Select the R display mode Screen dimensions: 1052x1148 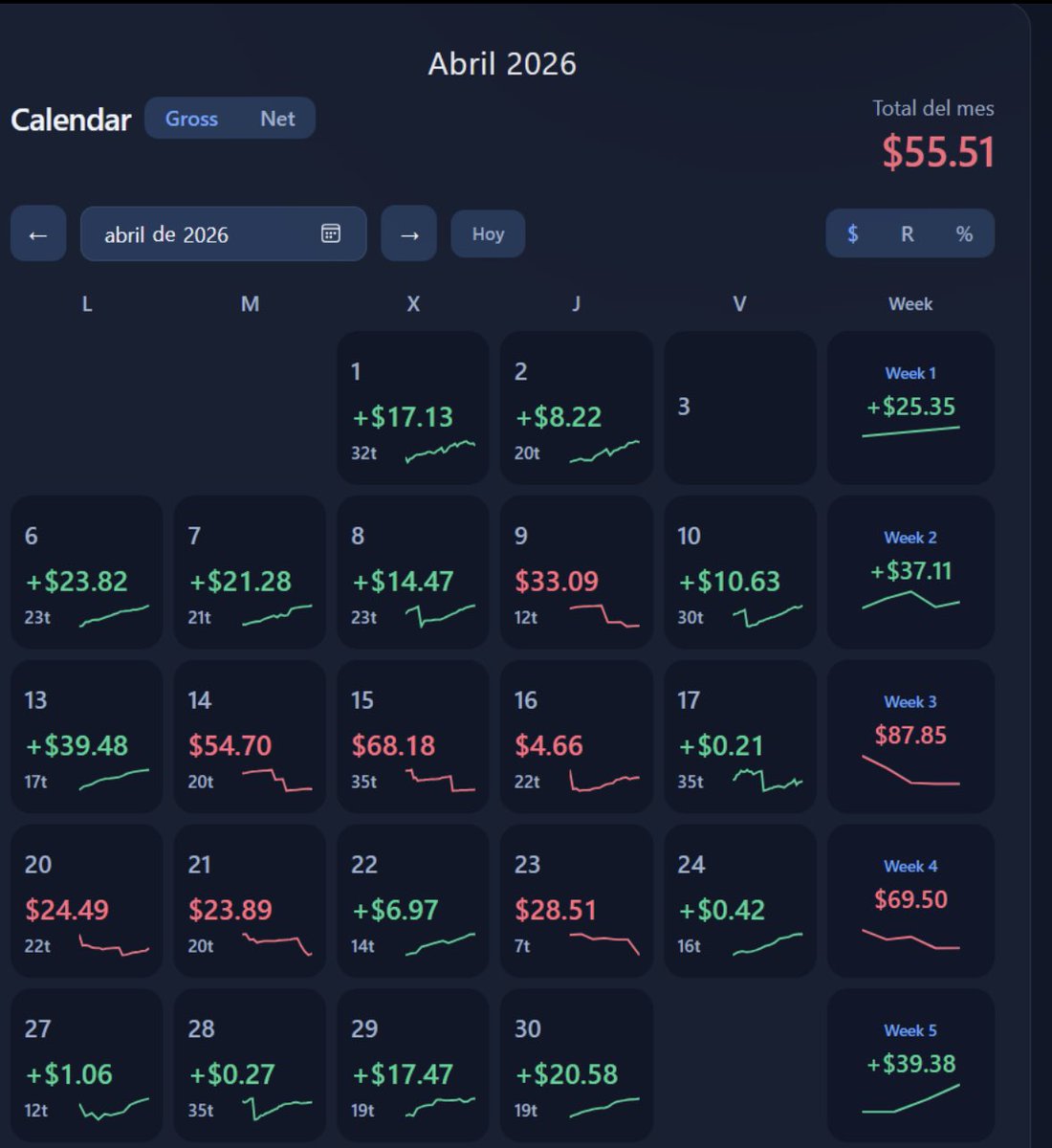point(908,234)
